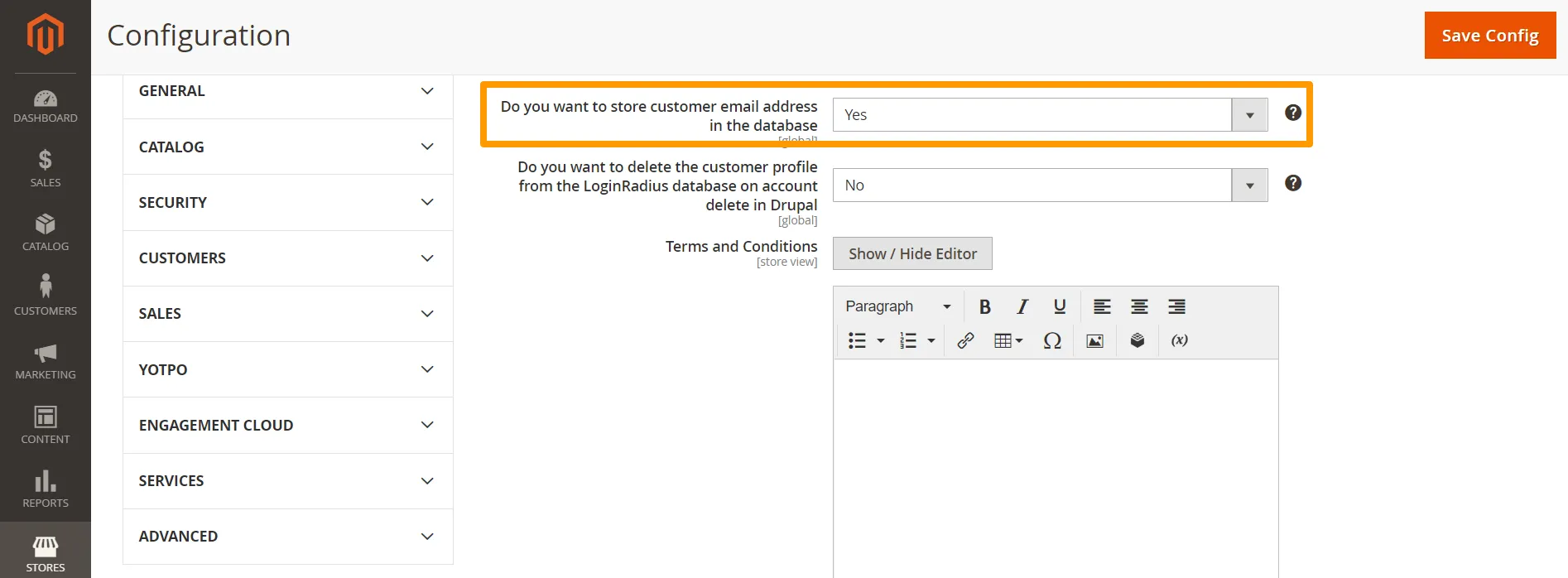Open store customer email address dropdown

click(x=1050, y=115)
